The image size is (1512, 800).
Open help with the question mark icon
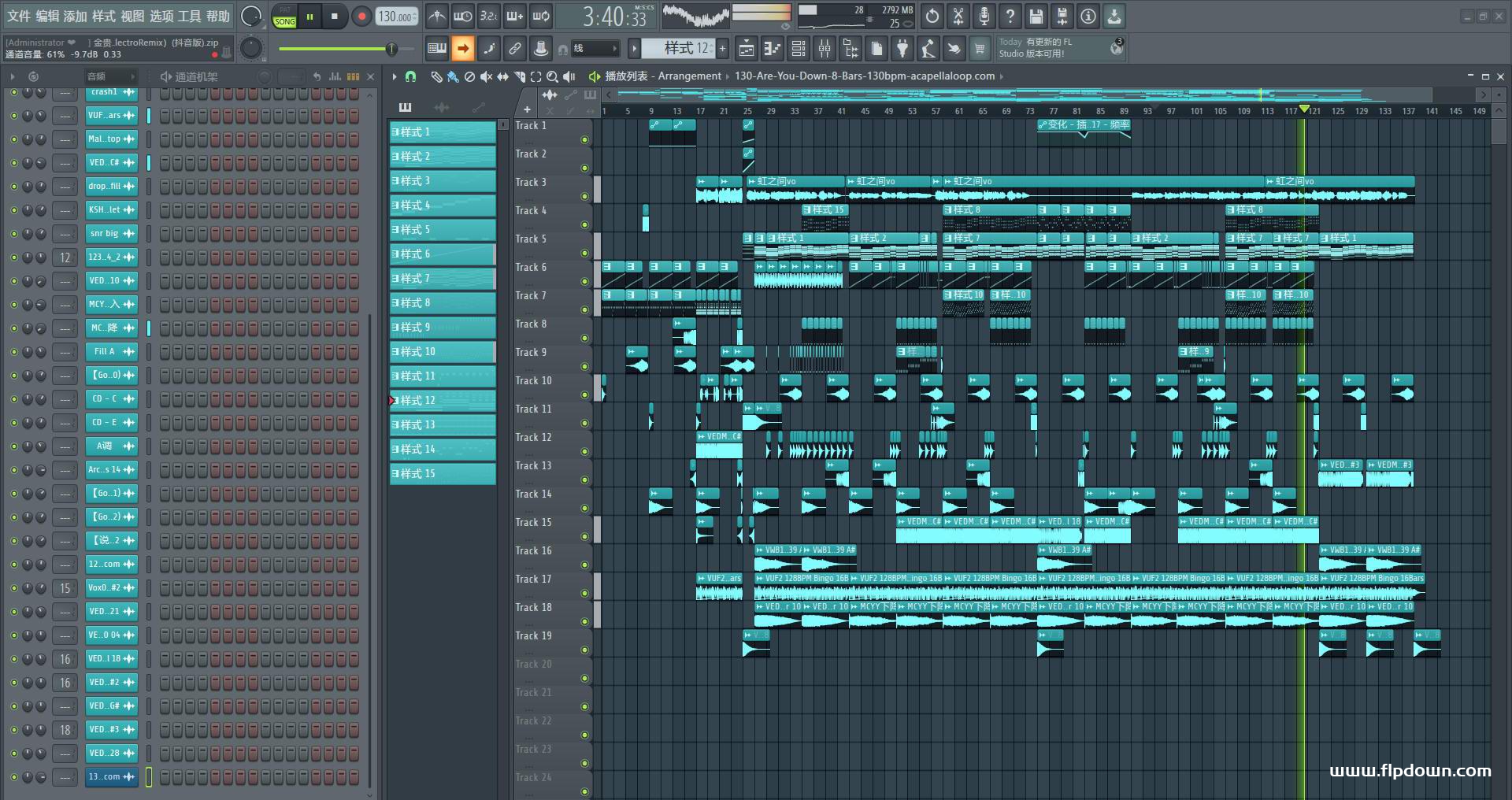click(1010, 16)
